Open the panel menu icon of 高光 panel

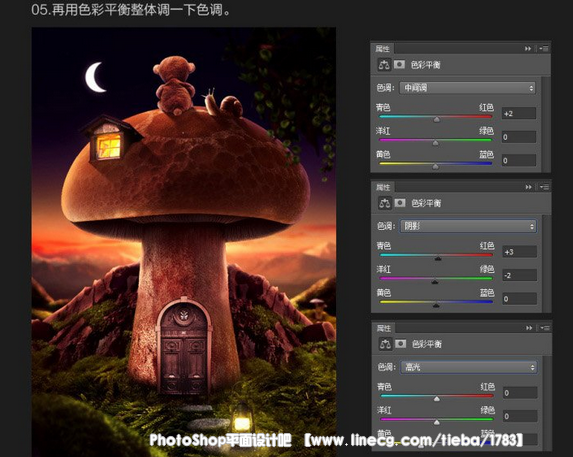click(545, 328)
